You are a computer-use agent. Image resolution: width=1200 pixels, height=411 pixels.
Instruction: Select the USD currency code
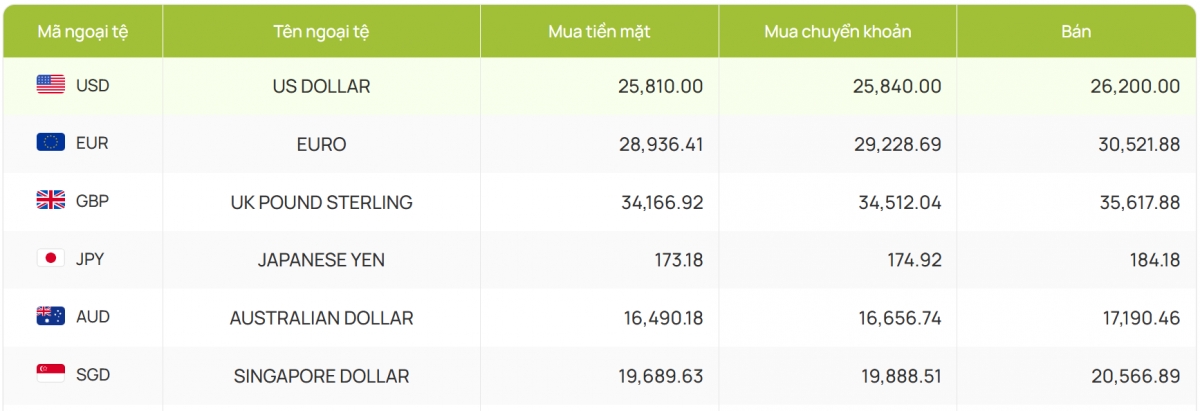(x=92, y=85)
